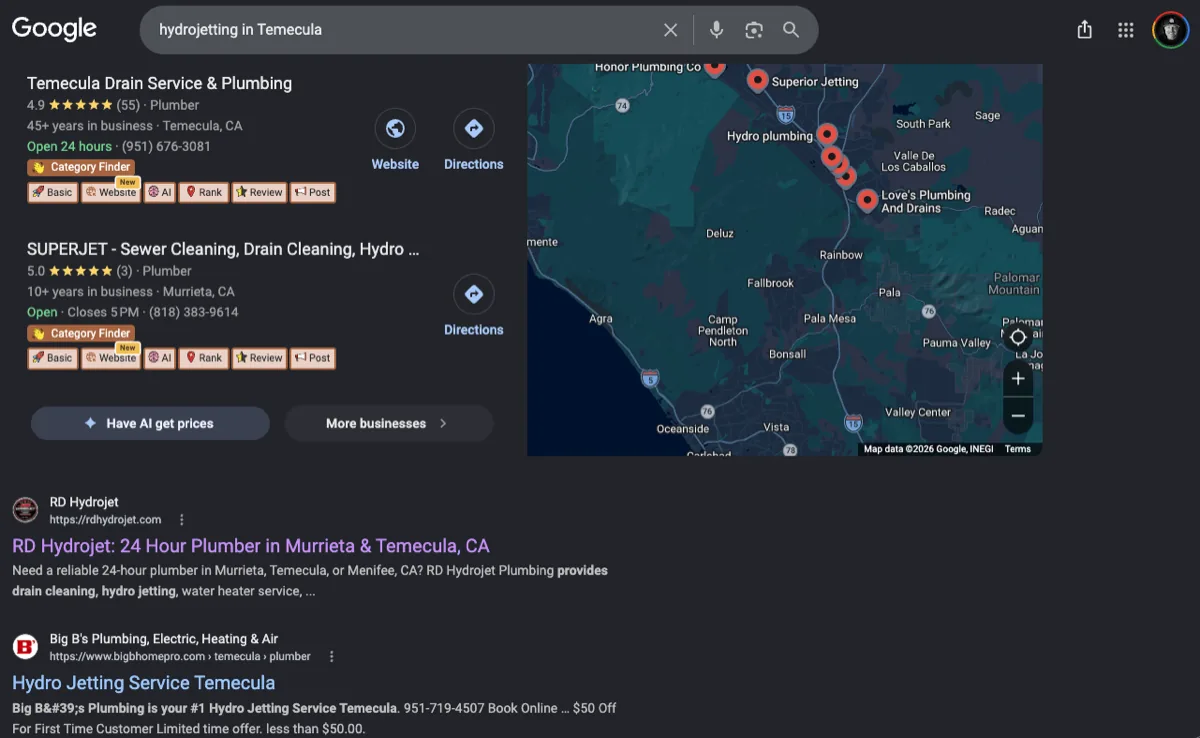Open the share icon in the header
The width and height of the screenshot is (1200, 738).
[x=1085, y=30]
